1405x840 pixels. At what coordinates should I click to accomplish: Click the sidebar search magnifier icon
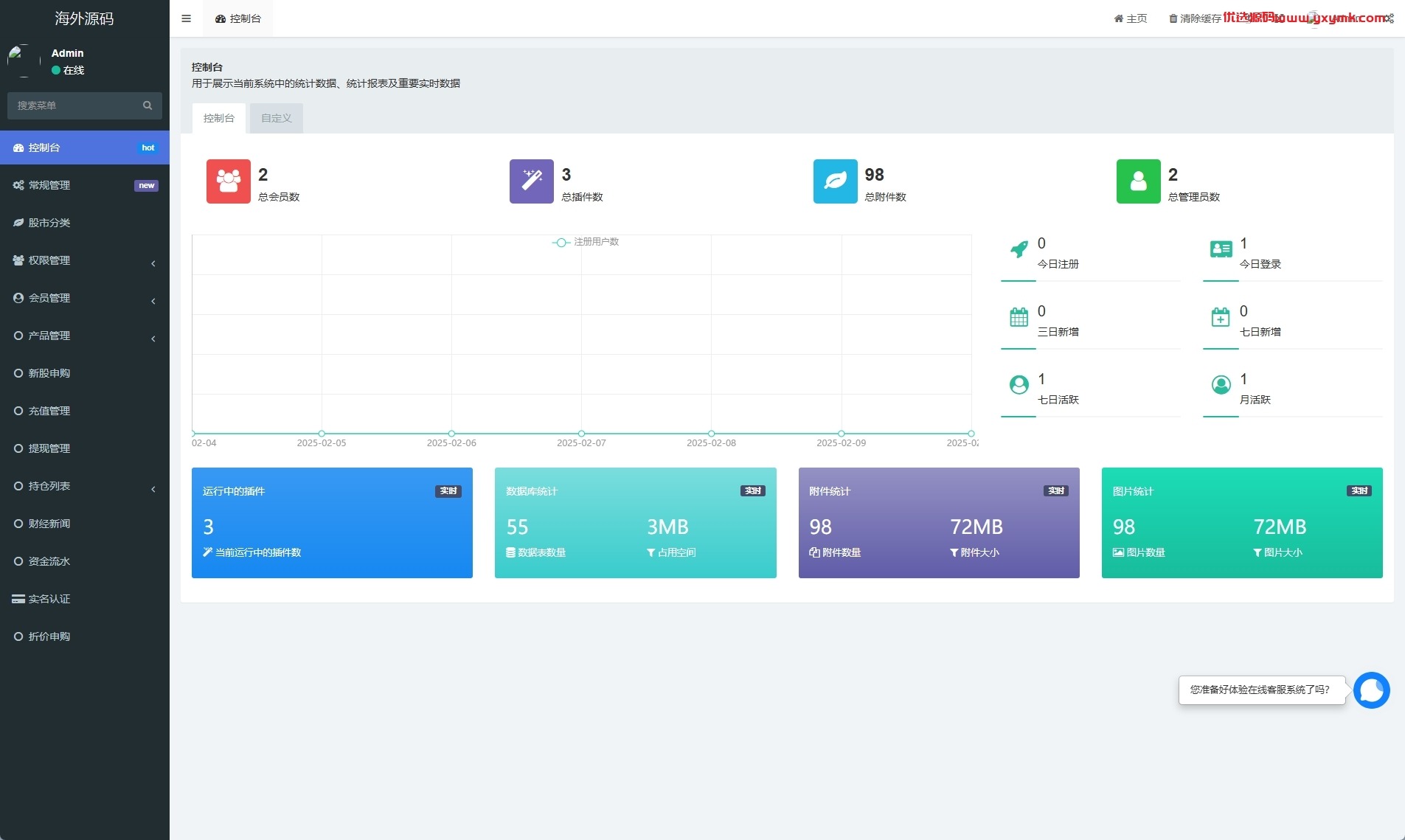click(148, 105)
